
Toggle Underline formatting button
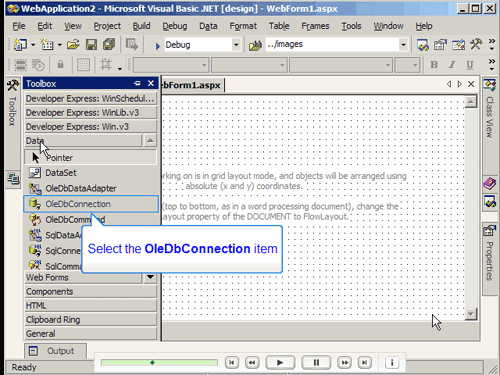[470, 65]
